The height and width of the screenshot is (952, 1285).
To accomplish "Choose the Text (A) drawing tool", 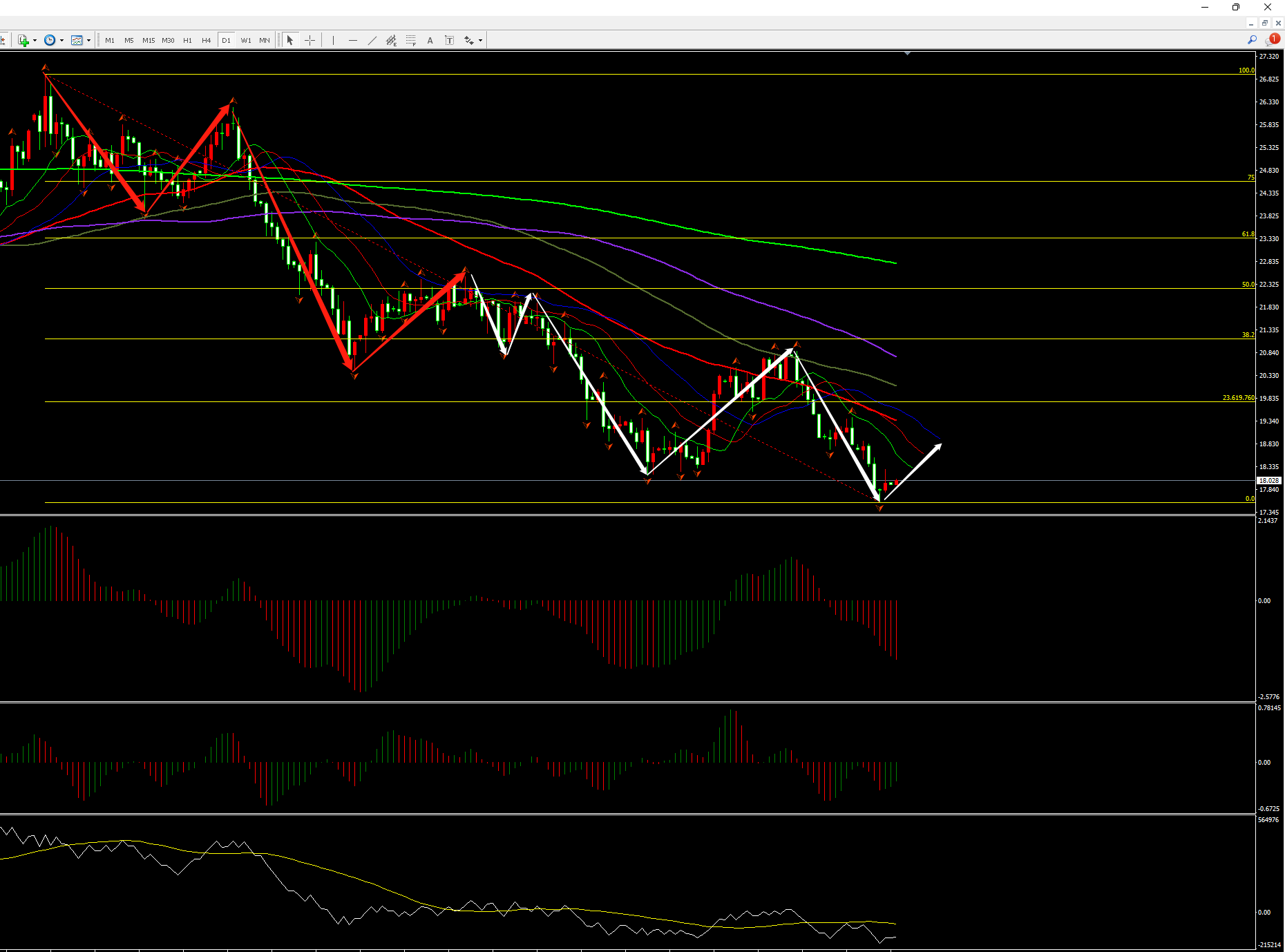I will click(x=430, y=41).
